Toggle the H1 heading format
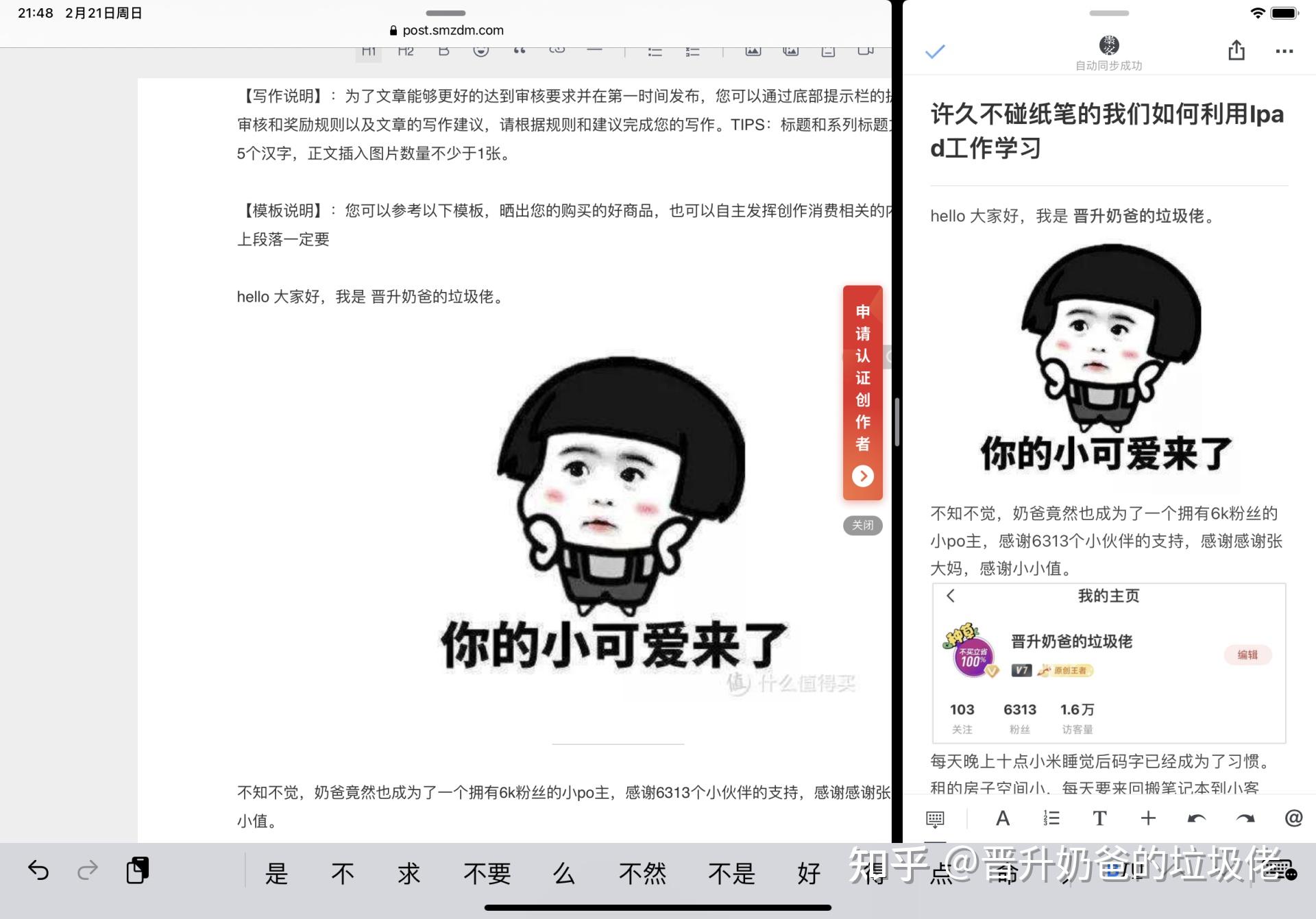 [x=369, y=51]
